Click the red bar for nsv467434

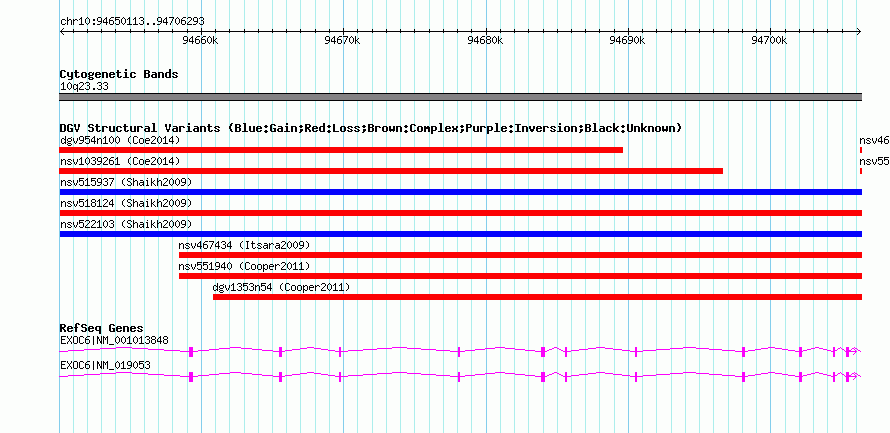pyautogui.click(x=520, y=255)
